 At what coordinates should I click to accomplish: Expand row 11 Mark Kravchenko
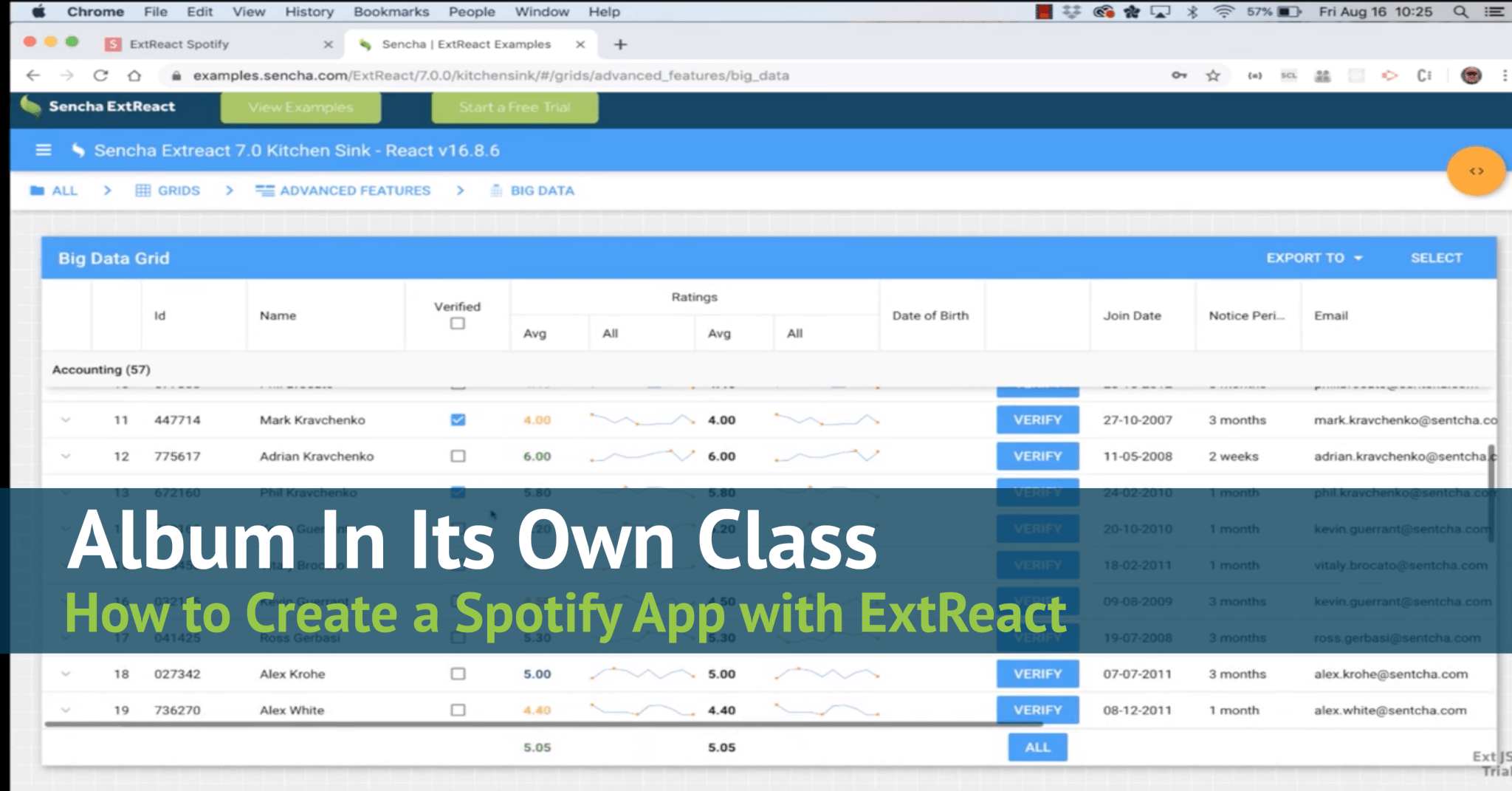[66, 420]
